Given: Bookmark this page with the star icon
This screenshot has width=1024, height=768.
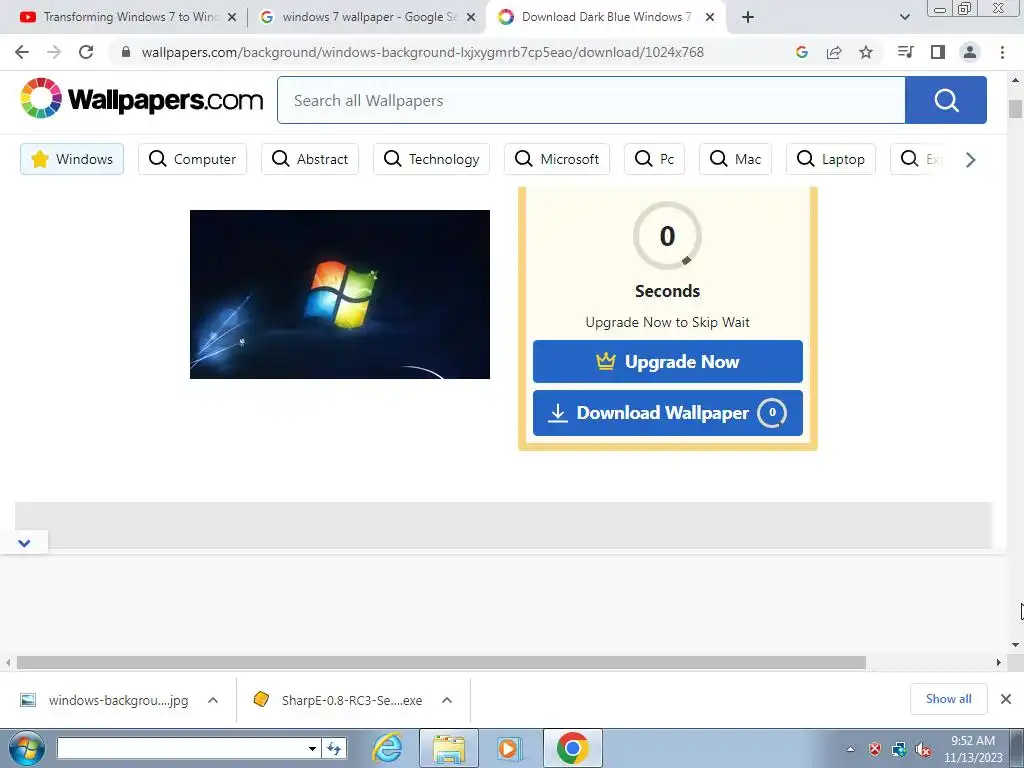Looking at the screenshot, I should (866, 52).
